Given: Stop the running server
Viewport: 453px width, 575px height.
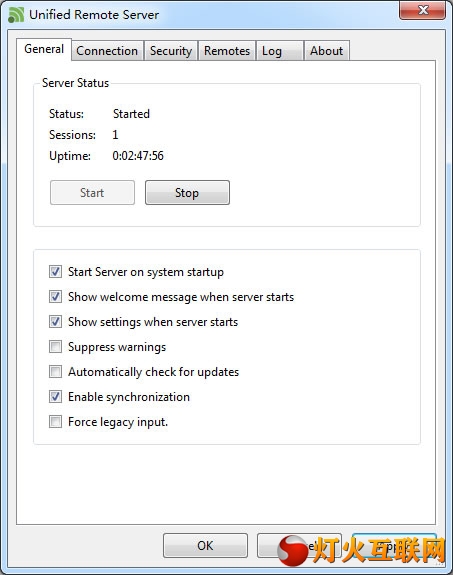Looking at the screenshot, I should (187, 193).
